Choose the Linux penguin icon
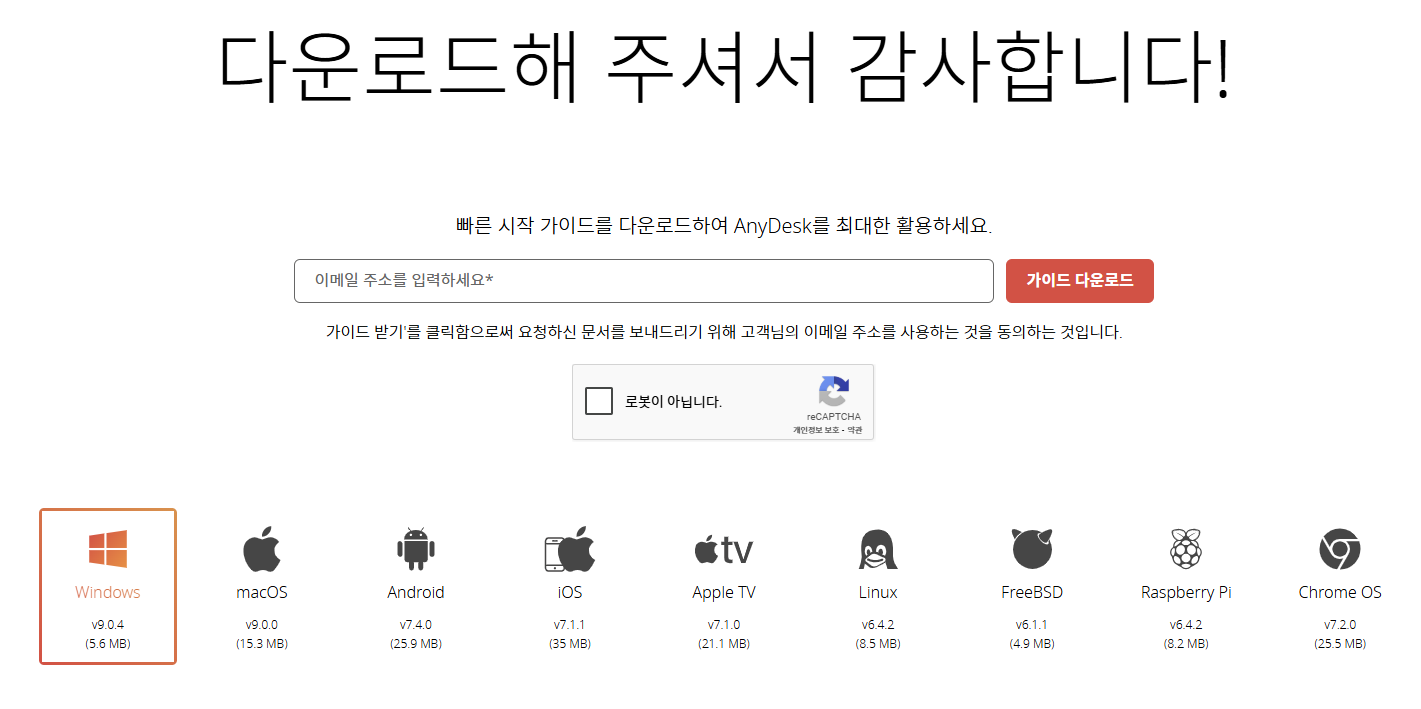This screenshot has height=709, width=1421. (878, 550)
